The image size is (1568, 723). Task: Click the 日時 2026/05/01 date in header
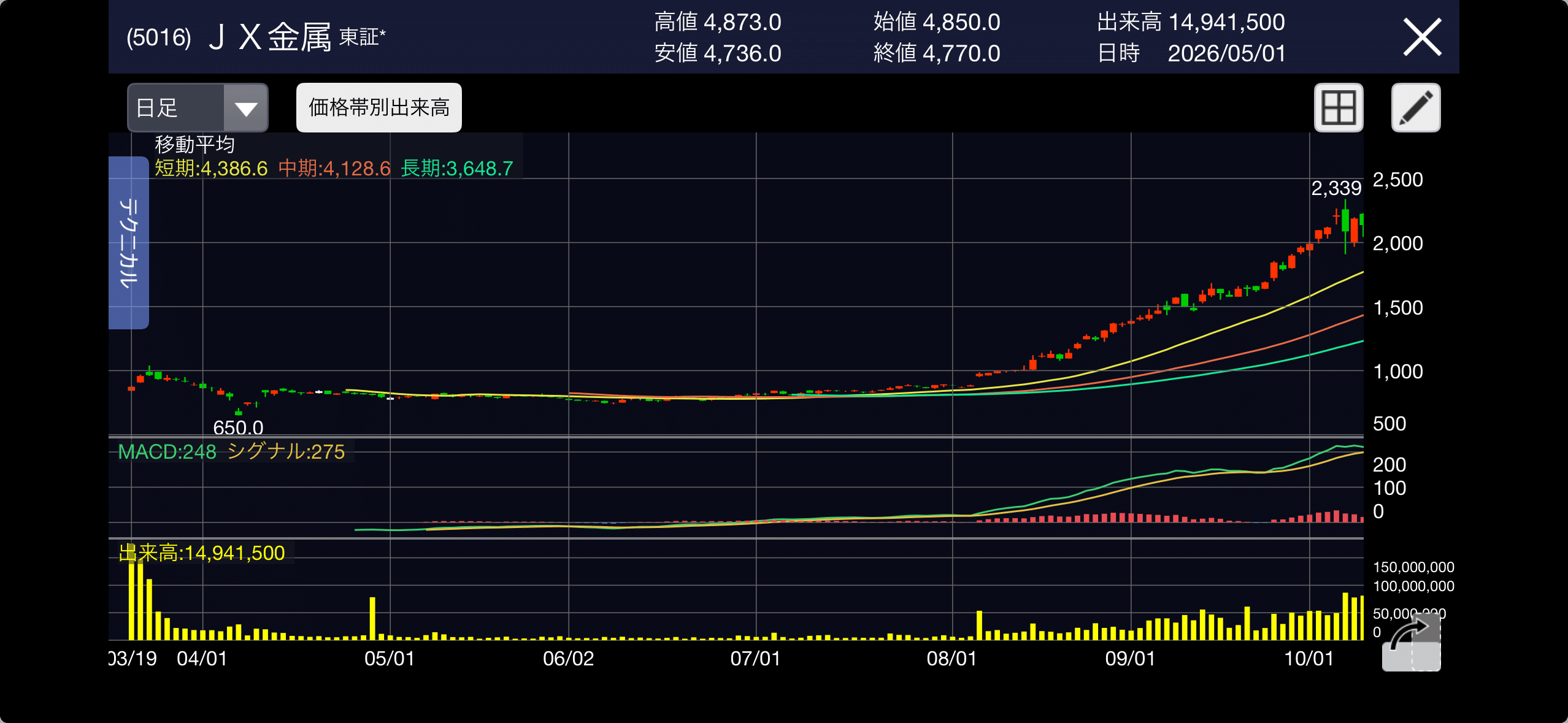click(1191, 53)
